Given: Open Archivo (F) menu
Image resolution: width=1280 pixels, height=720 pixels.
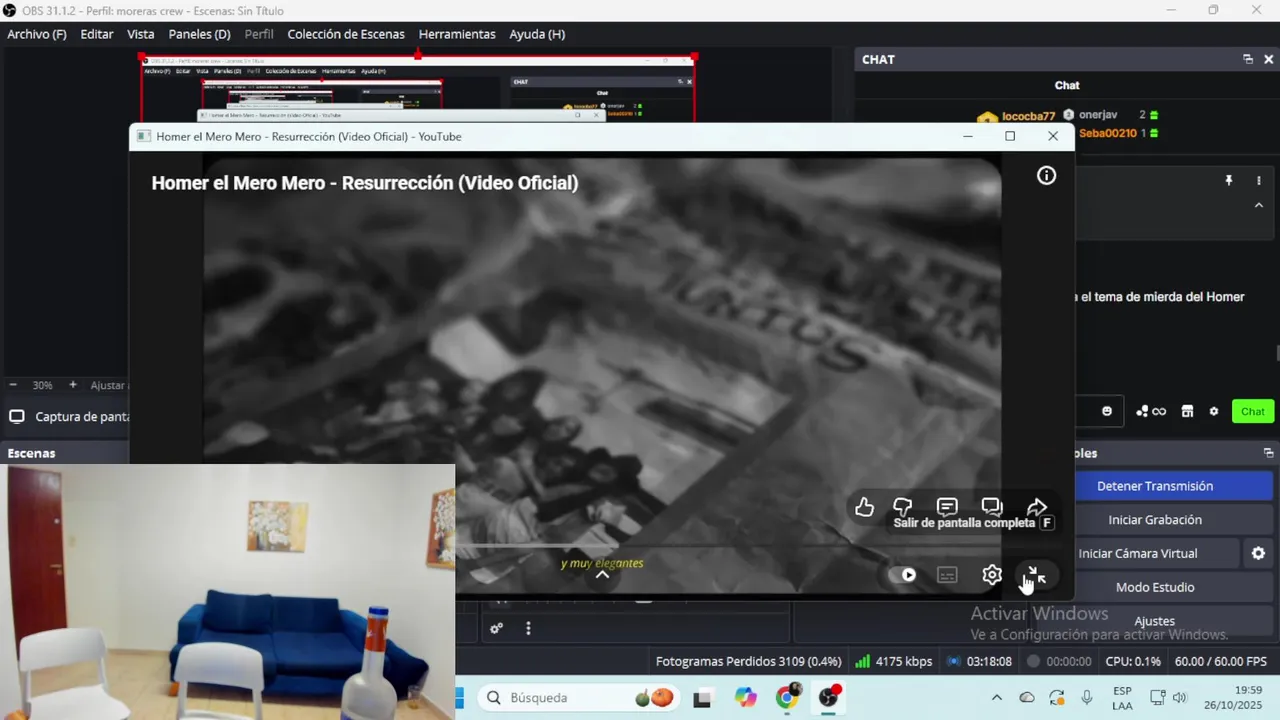Looking at the screenshot, I should (x=37, y=34).
